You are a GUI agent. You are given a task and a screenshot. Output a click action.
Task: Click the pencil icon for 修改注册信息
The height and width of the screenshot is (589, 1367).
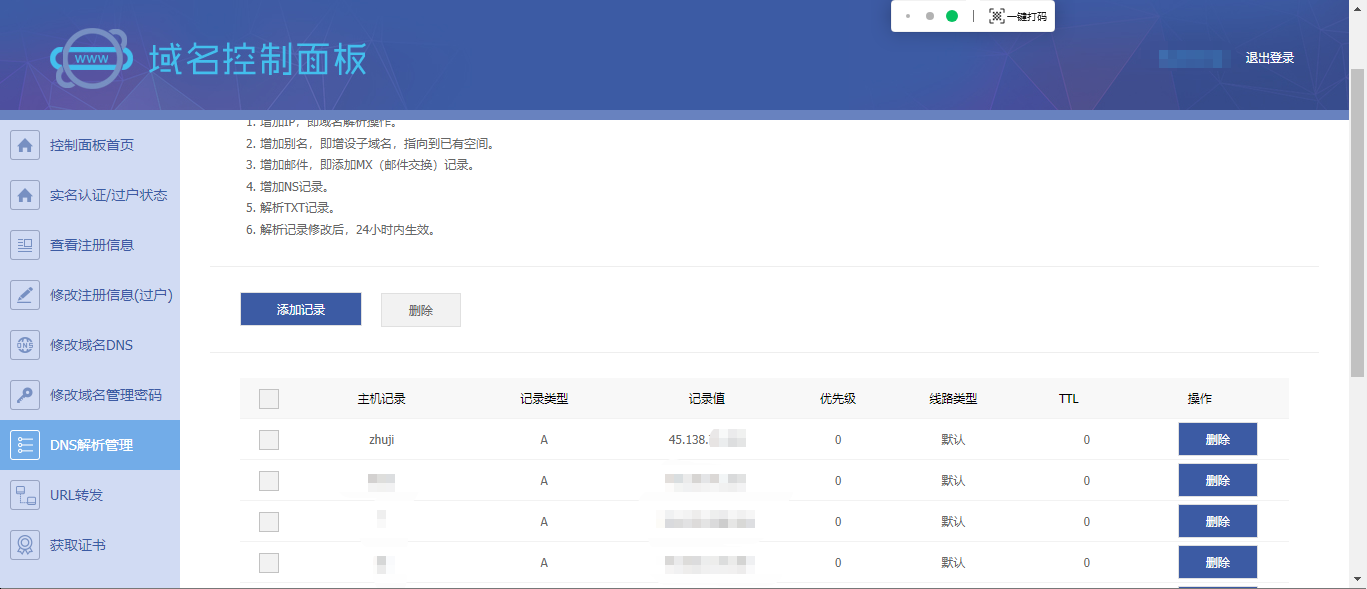tap(25, 295)
